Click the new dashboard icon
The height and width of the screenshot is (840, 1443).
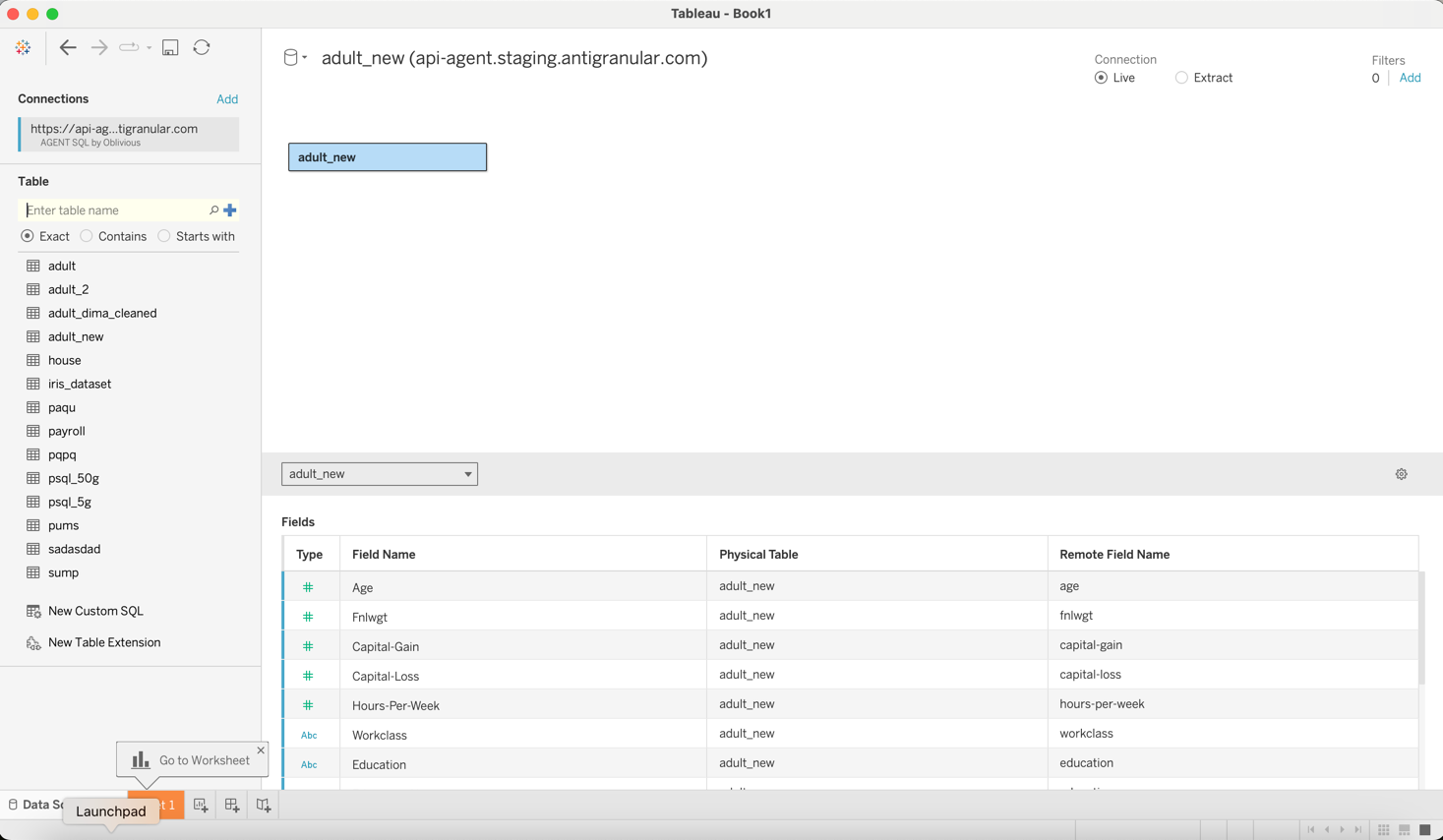(232, 805)
